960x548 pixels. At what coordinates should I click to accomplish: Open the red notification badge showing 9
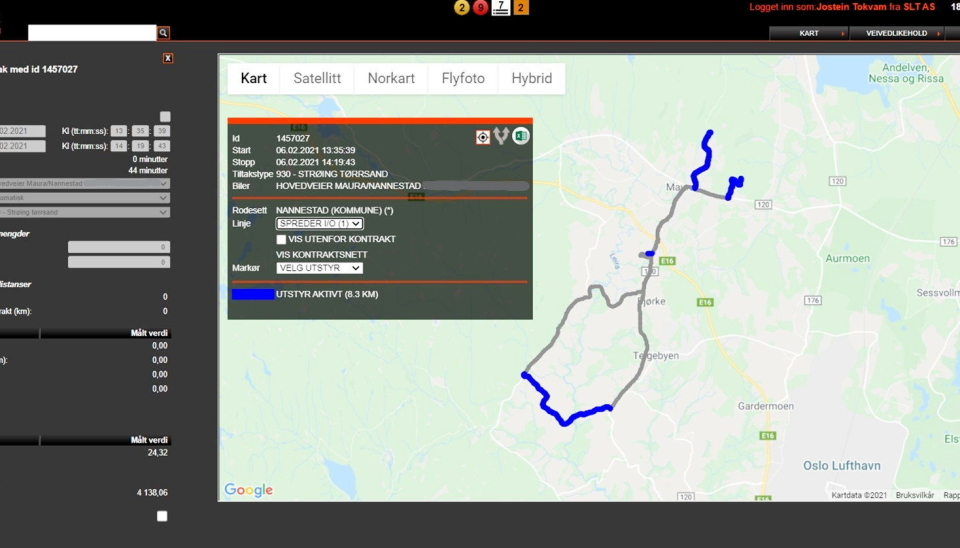pos(480,8)
